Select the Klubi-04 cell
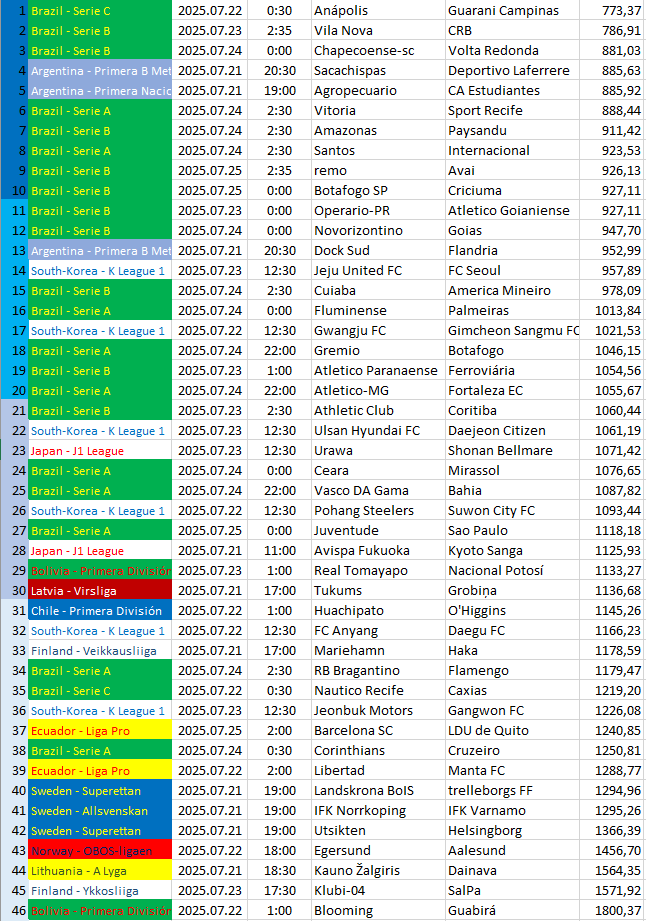The image size is (646, 921). (378, 890)
